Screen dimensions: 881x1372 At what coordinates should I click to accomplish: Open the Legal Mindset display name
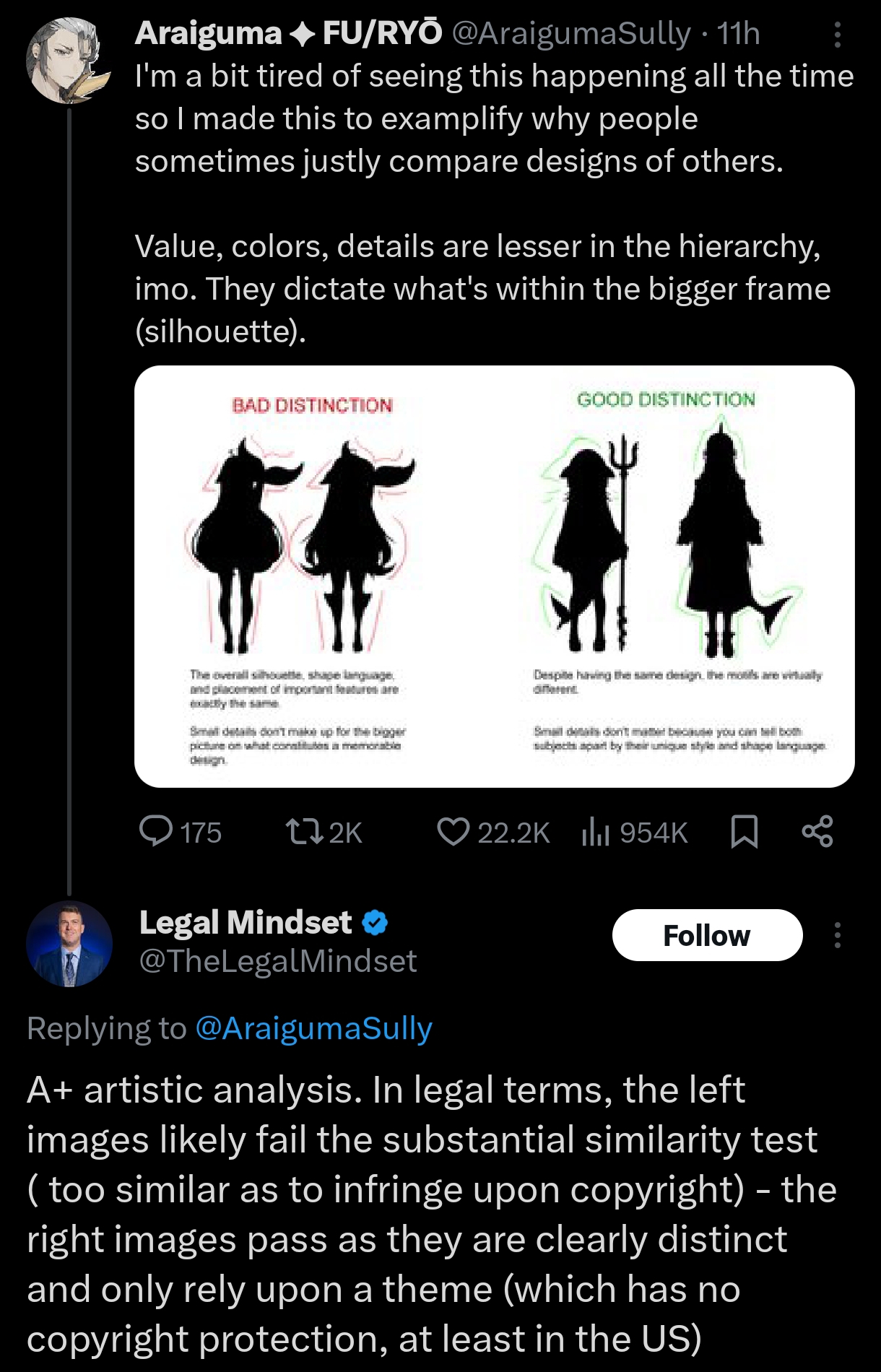tap(246, 922)
